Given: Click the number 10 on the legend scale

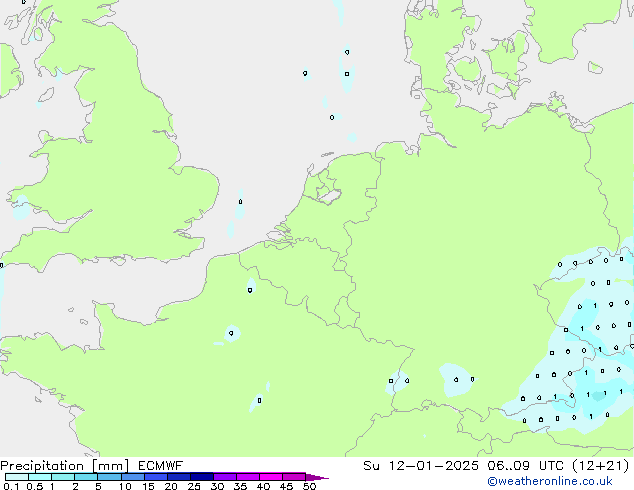Looking at the screenshot, I should click(124, 487).
